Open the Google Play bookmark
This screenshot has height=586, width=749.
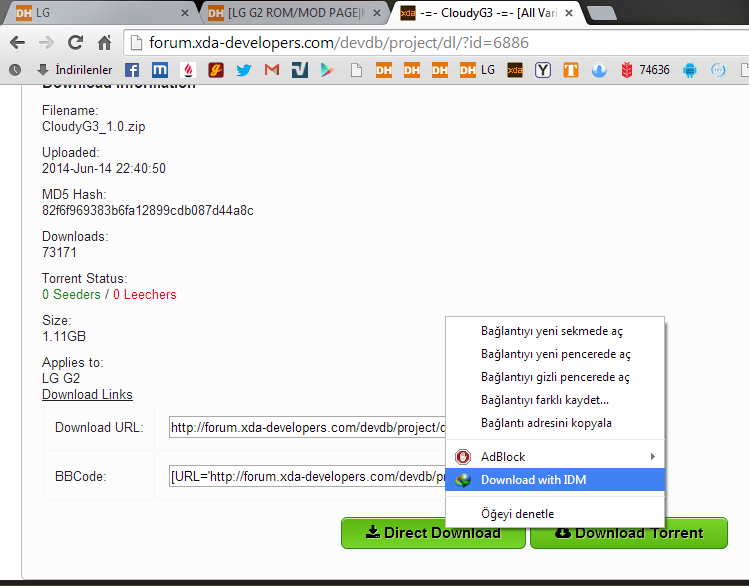(x=327, y=70)
